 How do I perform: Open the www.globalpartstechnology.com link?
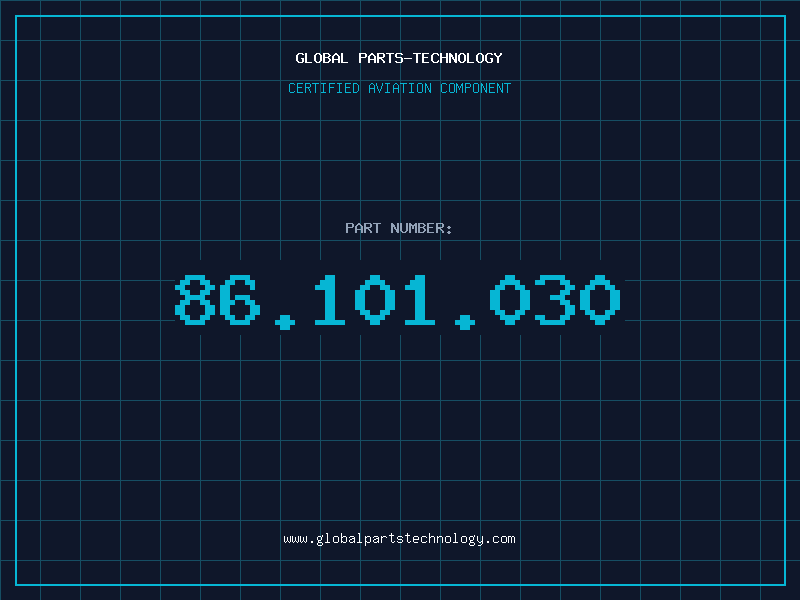[399, 539]
